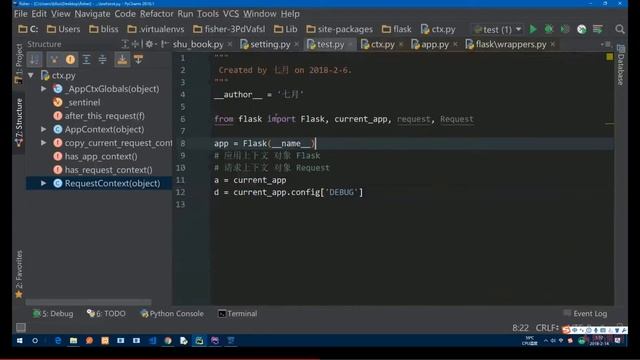Open the 6: TODO tool window
Image resolution: width=640 pixels, height=360 pixels.
[106, 313]
